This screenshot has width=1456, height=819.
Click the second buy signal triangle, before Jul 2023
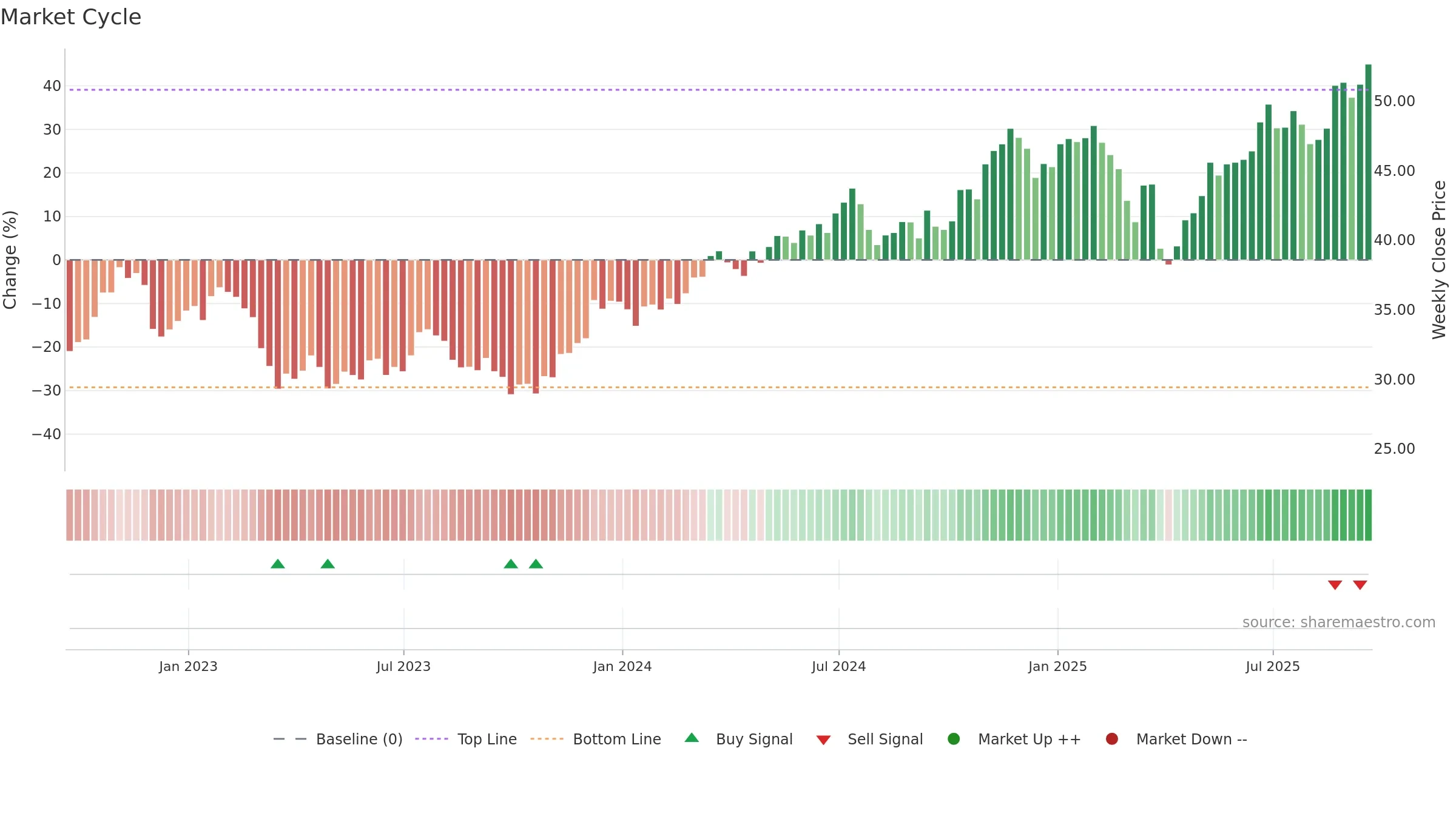click(328, 564)
